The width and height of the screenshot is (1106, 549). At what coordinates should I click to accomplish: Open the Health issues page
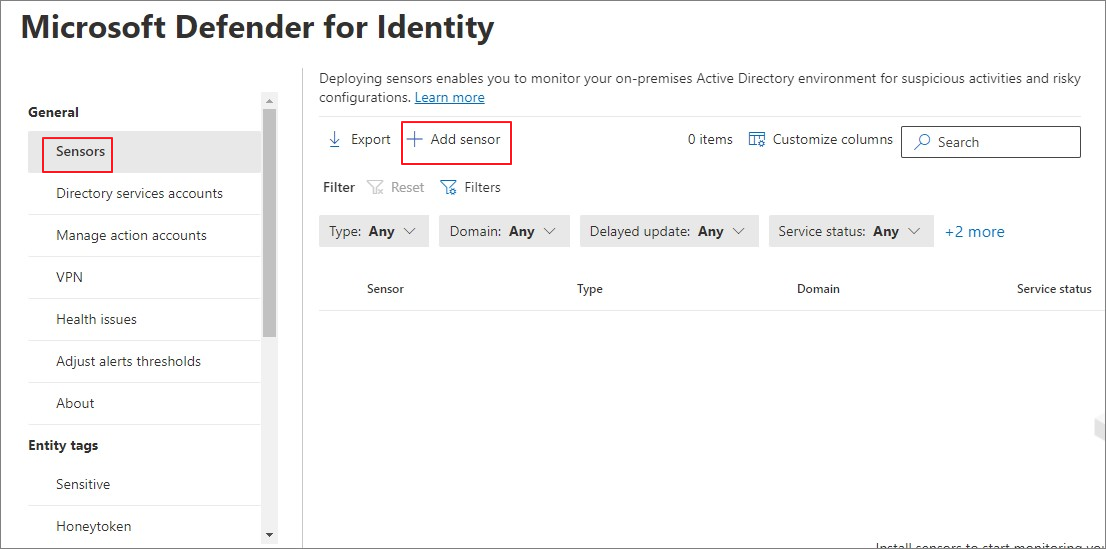coord(145,320)
